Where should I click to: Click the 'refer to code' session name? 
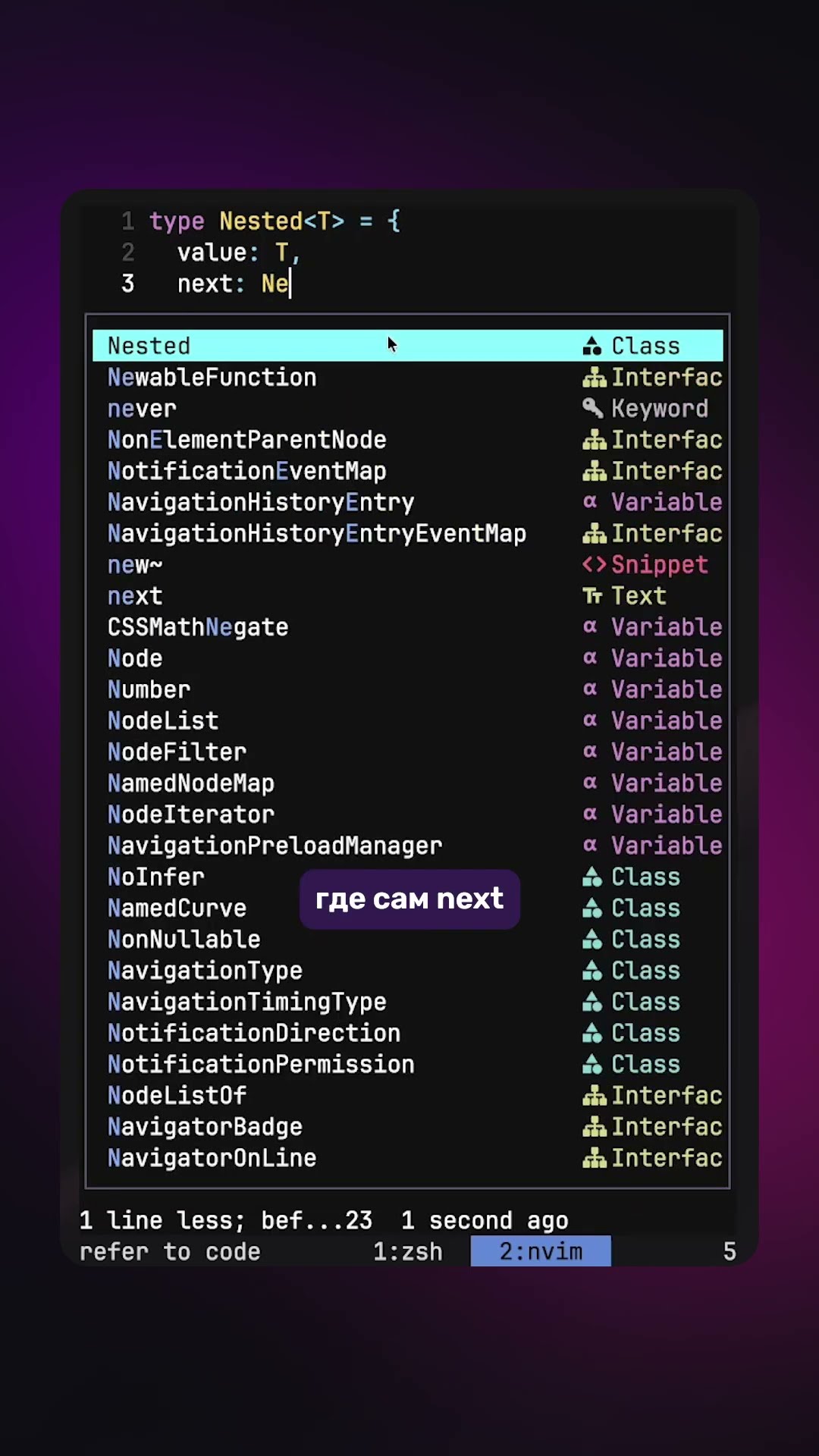170,1251
